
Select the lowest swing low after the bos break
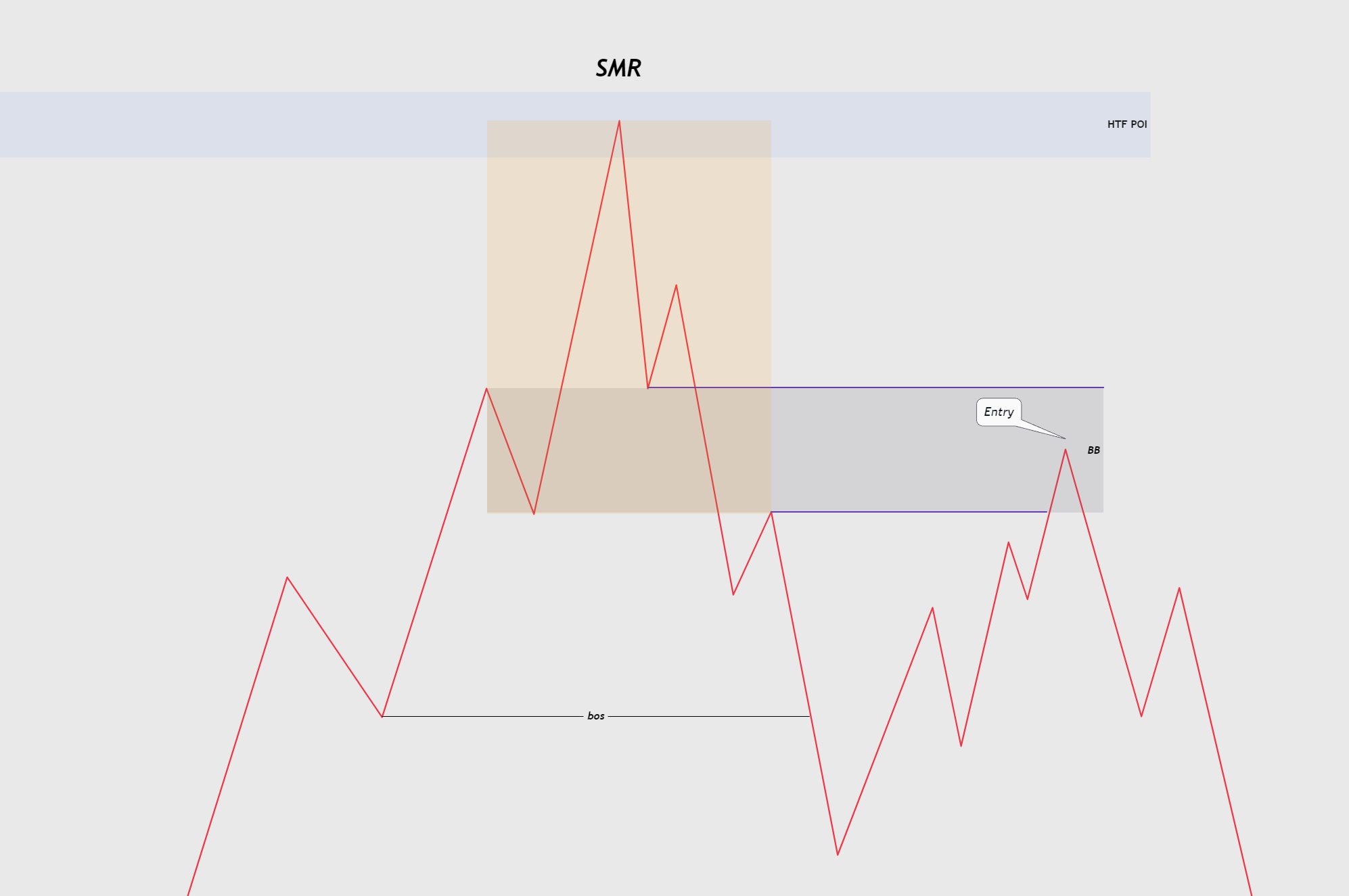pyautogui.click(x=838, y=855)
